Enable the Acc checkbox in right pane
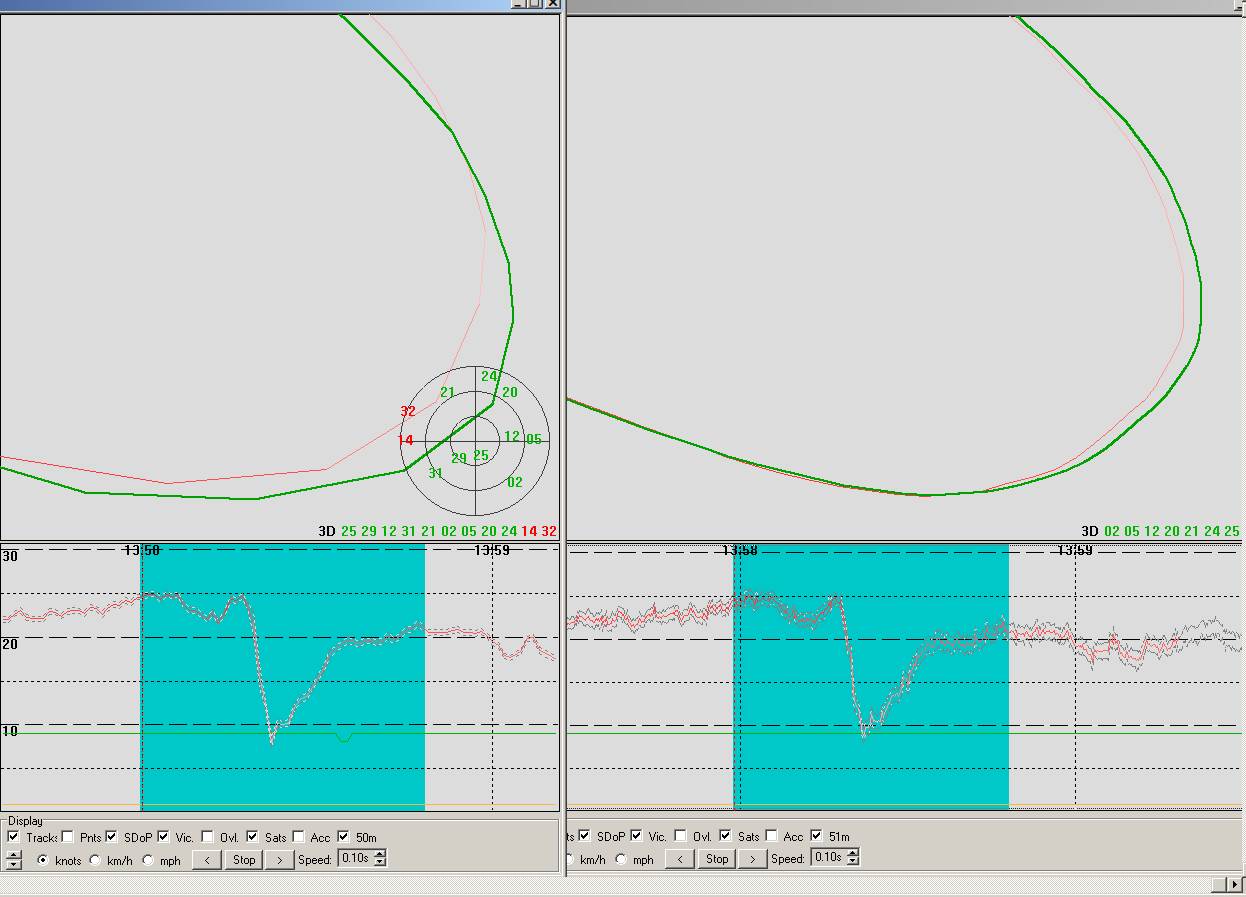This screenshot has height=897, width=1246. [772, 836]
